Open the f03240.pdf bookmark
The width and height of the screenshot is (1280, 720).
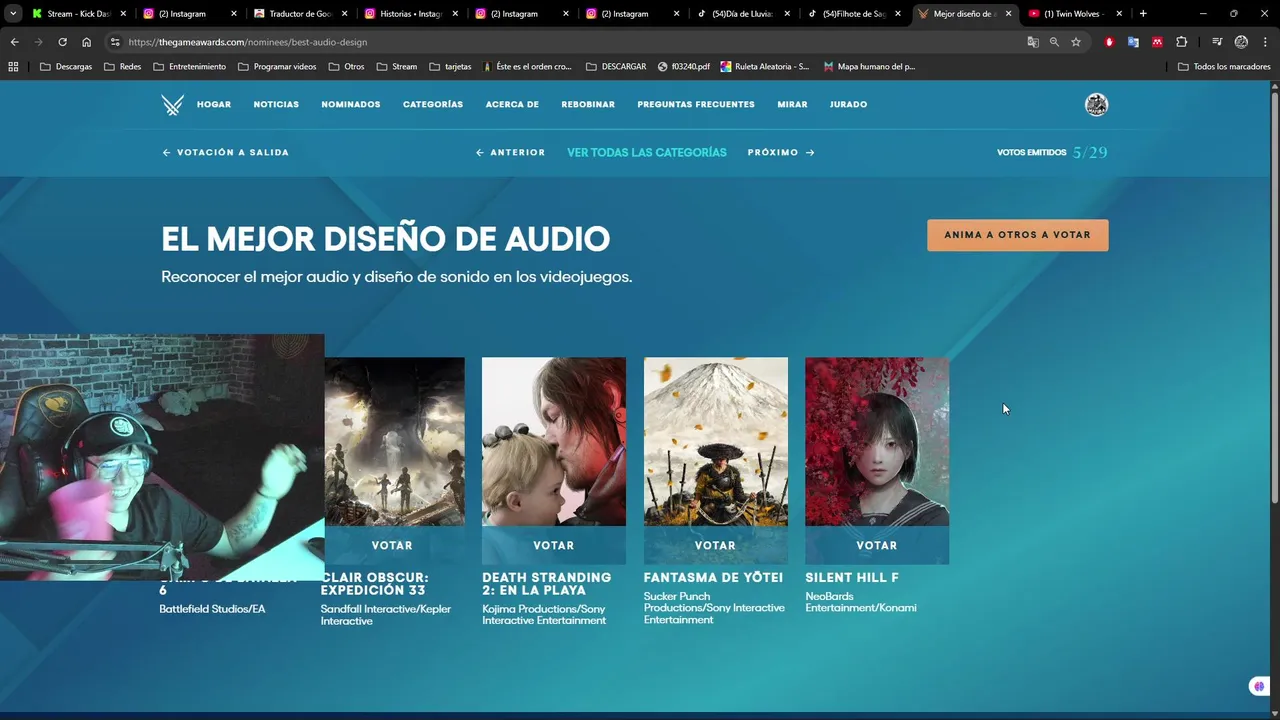click(x=684, y=67)
